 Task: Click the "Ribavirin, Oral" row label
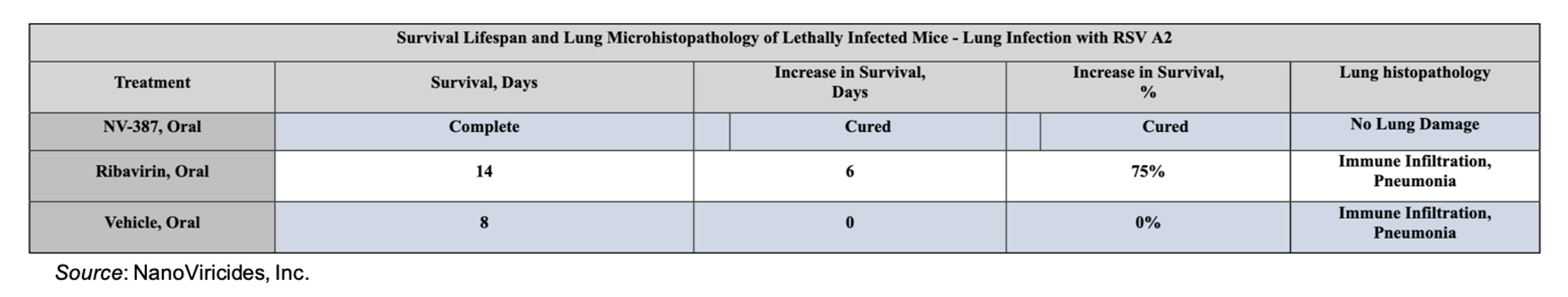coord(152,172)
